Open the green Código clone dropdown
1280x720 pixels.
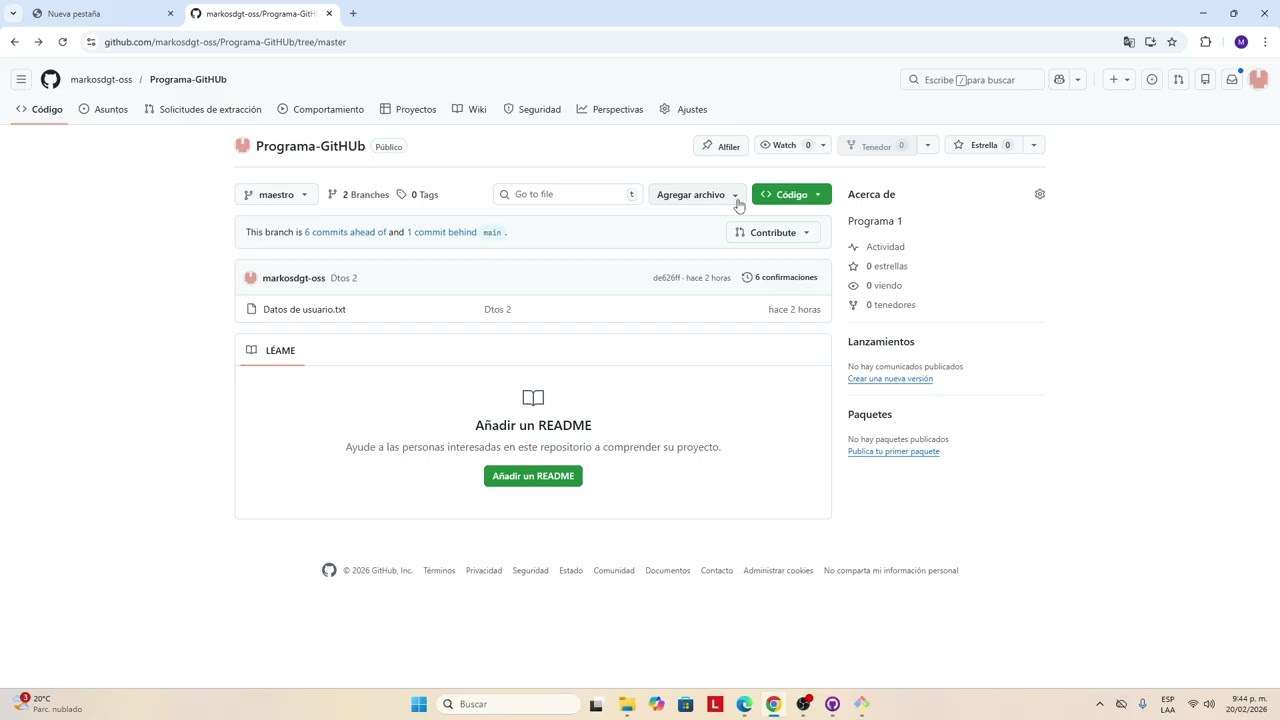pos(791,194)
